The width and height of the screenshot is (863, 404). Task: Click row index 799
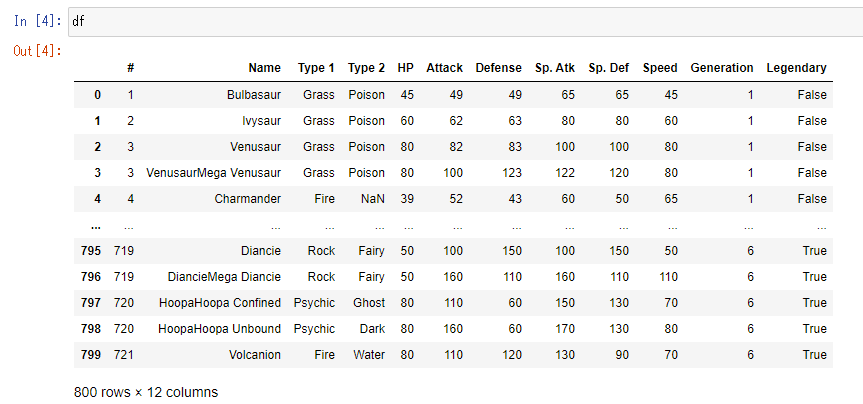[x=90, y=354]
